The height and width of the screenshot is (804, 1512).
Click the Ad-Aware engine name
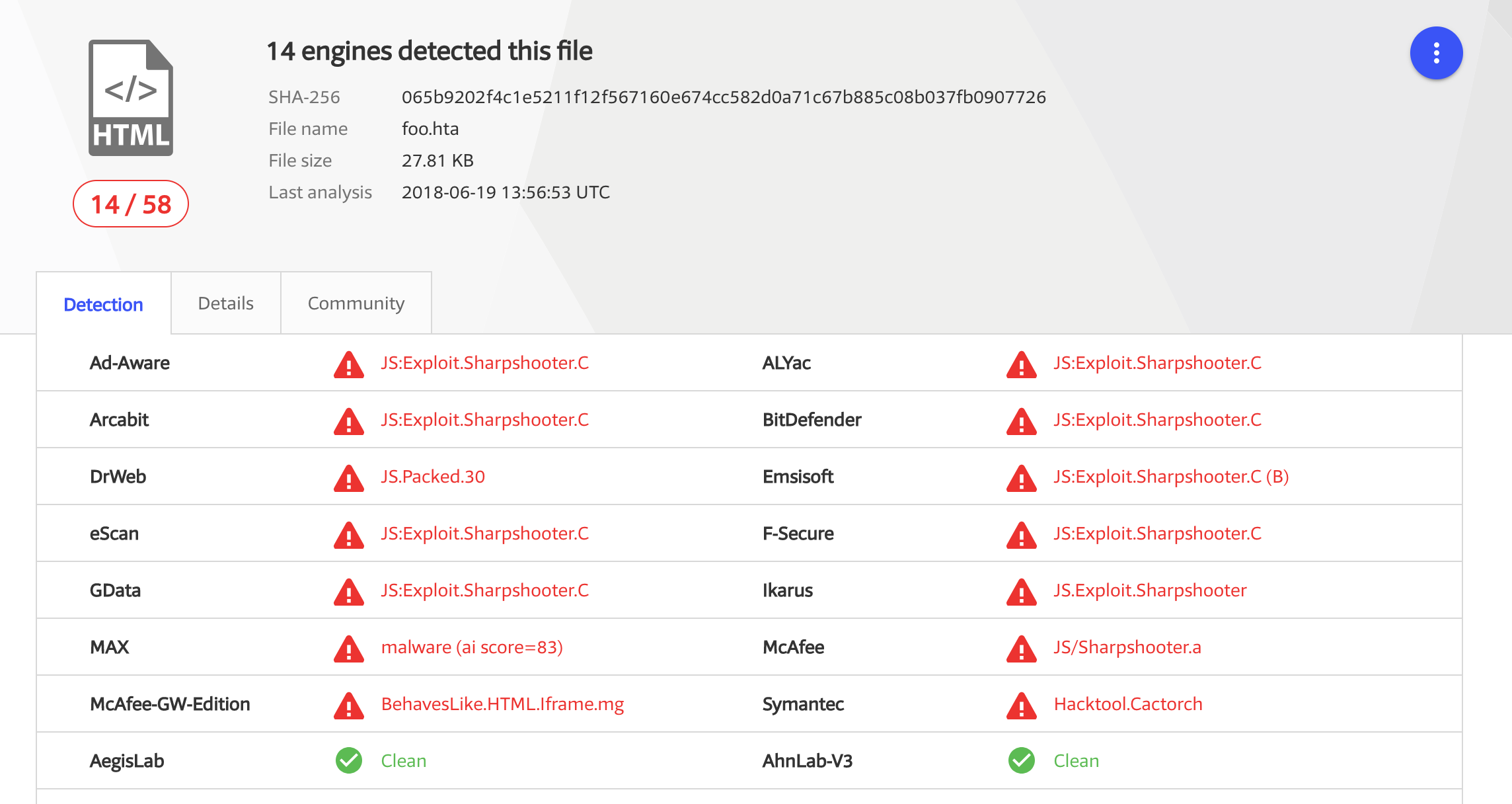(x=130, y=363)
